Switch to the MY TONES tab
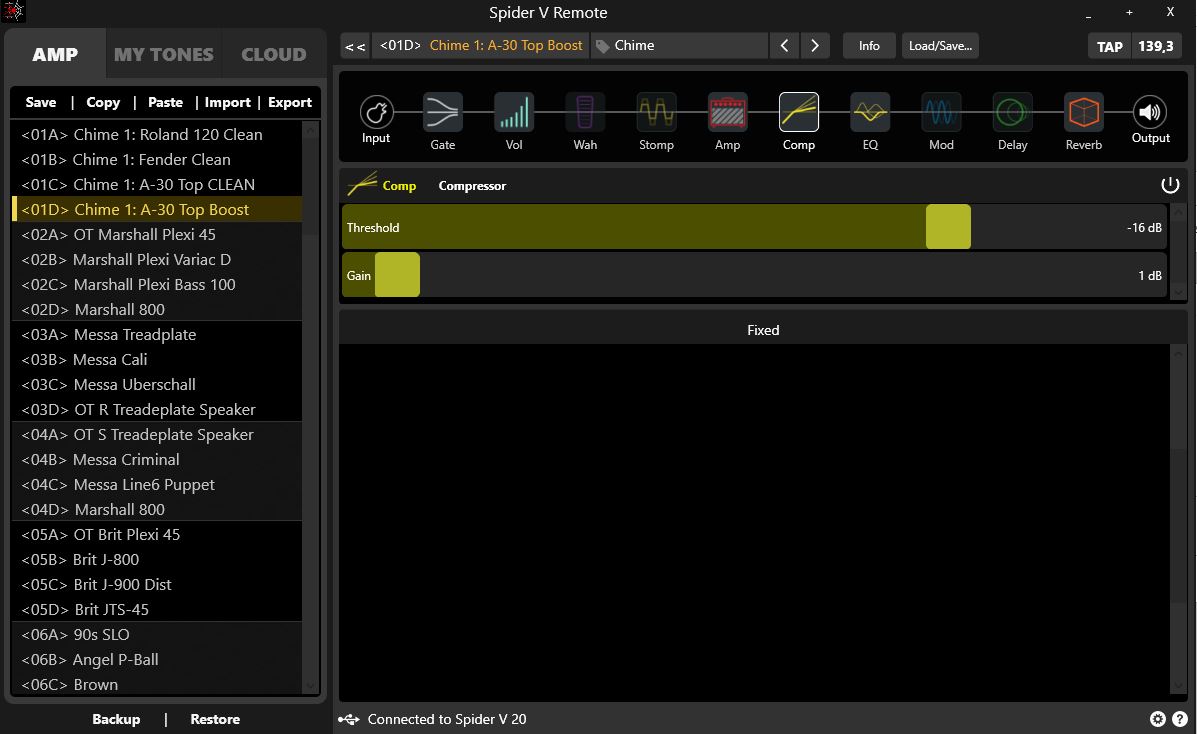Viewport: 1197px width, 734px height. tap(163, 54)
